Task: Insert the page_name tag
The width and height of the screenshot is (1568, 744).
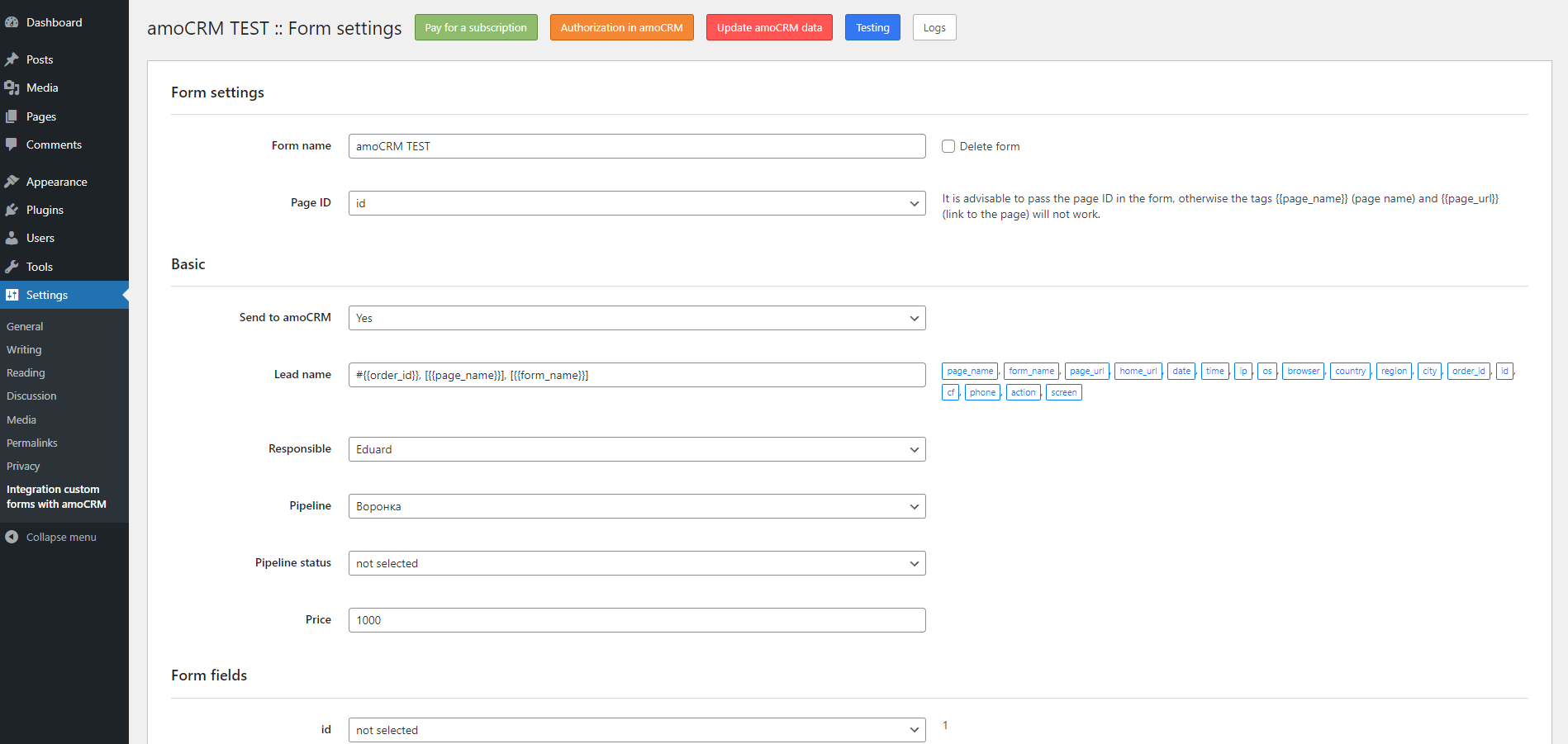Action: [x=970, y=371]
